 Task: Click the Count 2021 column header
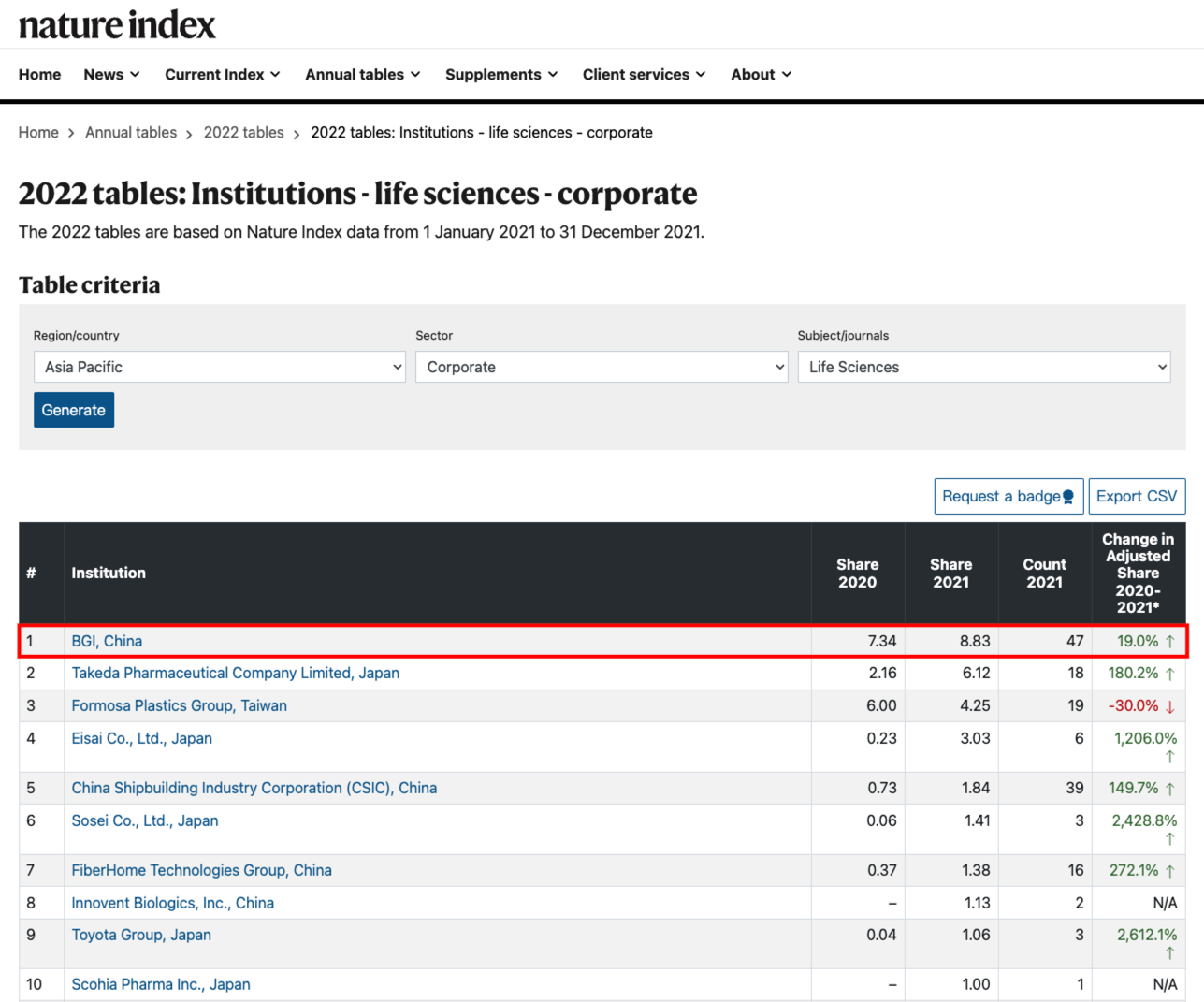pyautogui.click(x=1044, y=574)
